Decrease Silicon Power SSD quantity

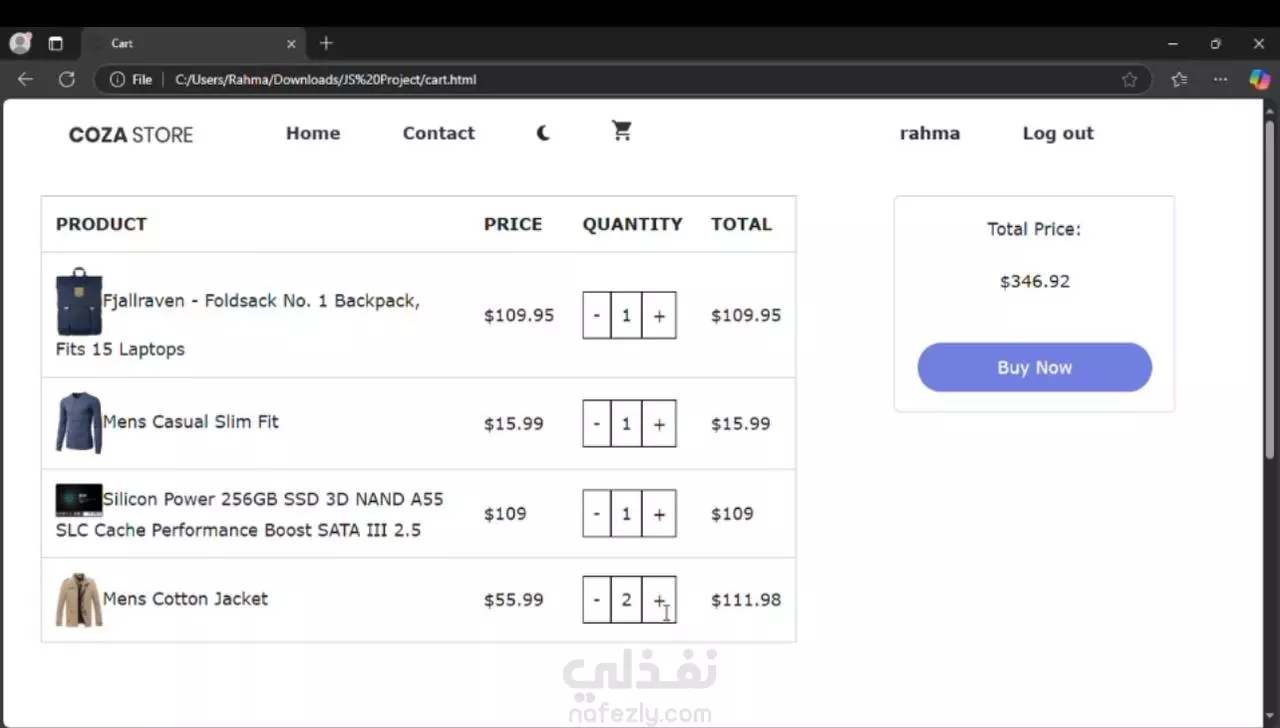[x=597, y=513]
